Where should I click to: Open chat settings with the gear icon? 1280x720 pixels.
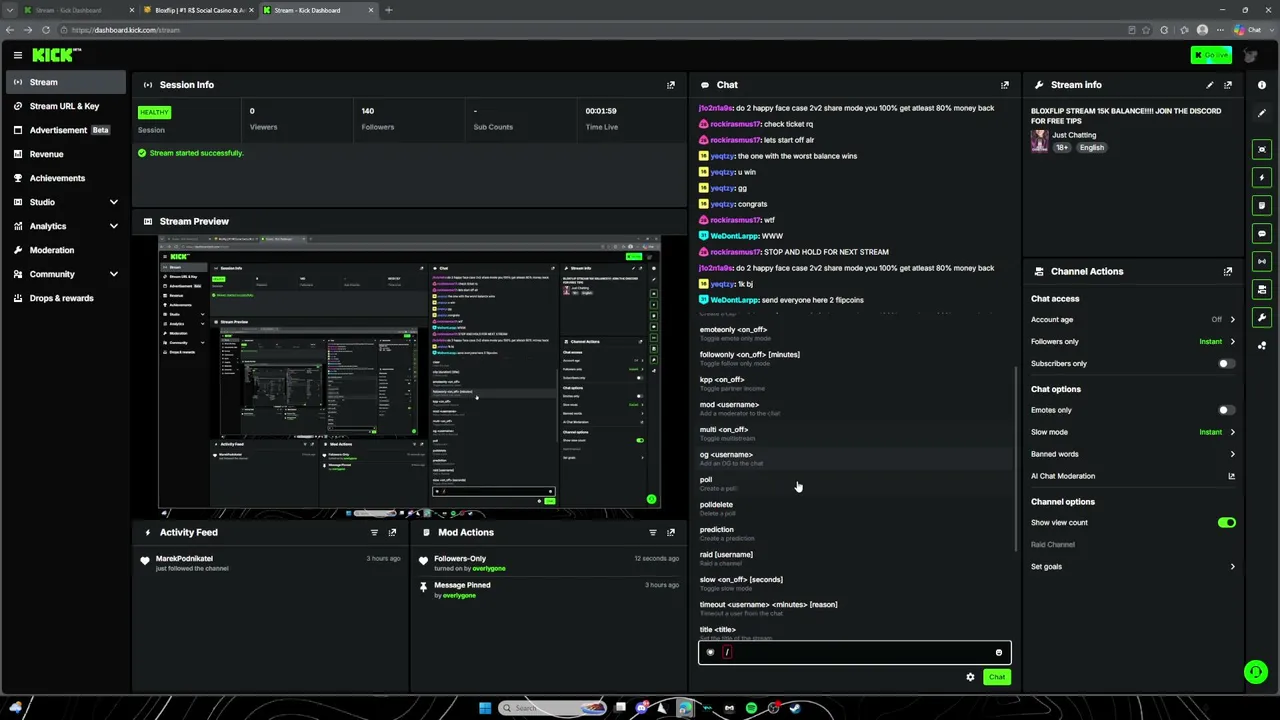pos(970,677)
